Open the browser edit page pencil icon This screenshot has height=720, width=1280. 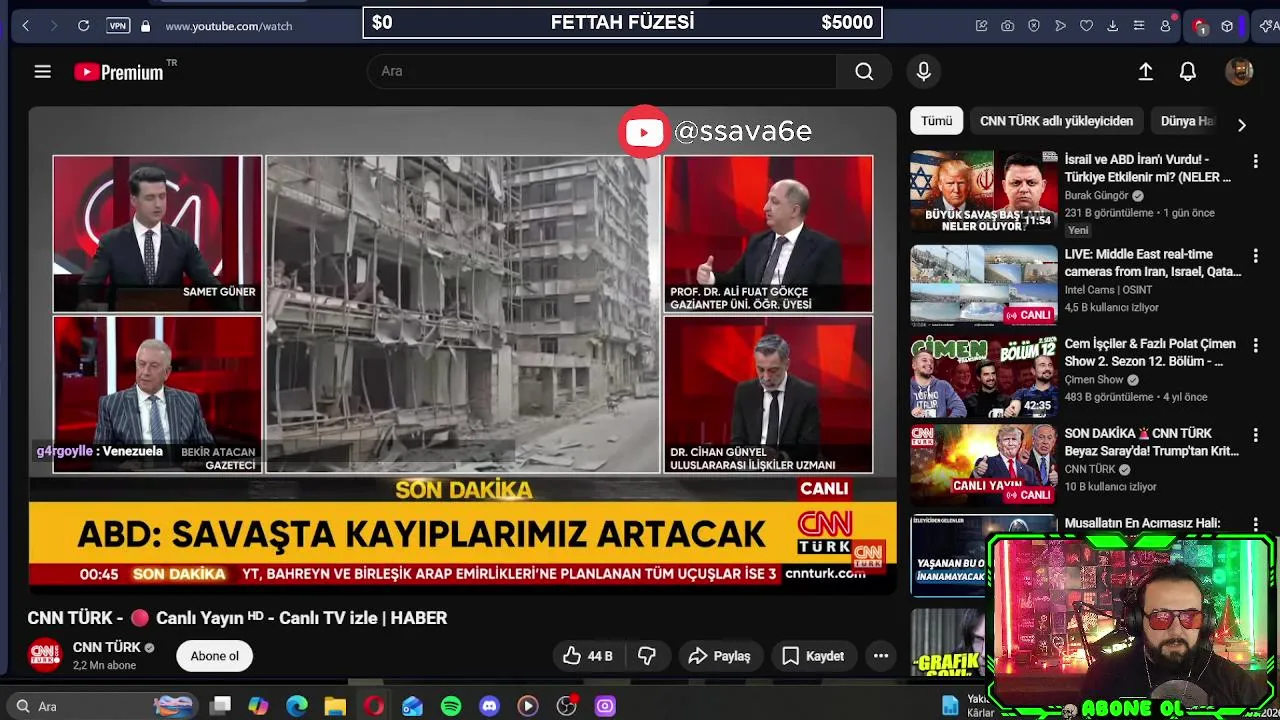click(982, 26)
